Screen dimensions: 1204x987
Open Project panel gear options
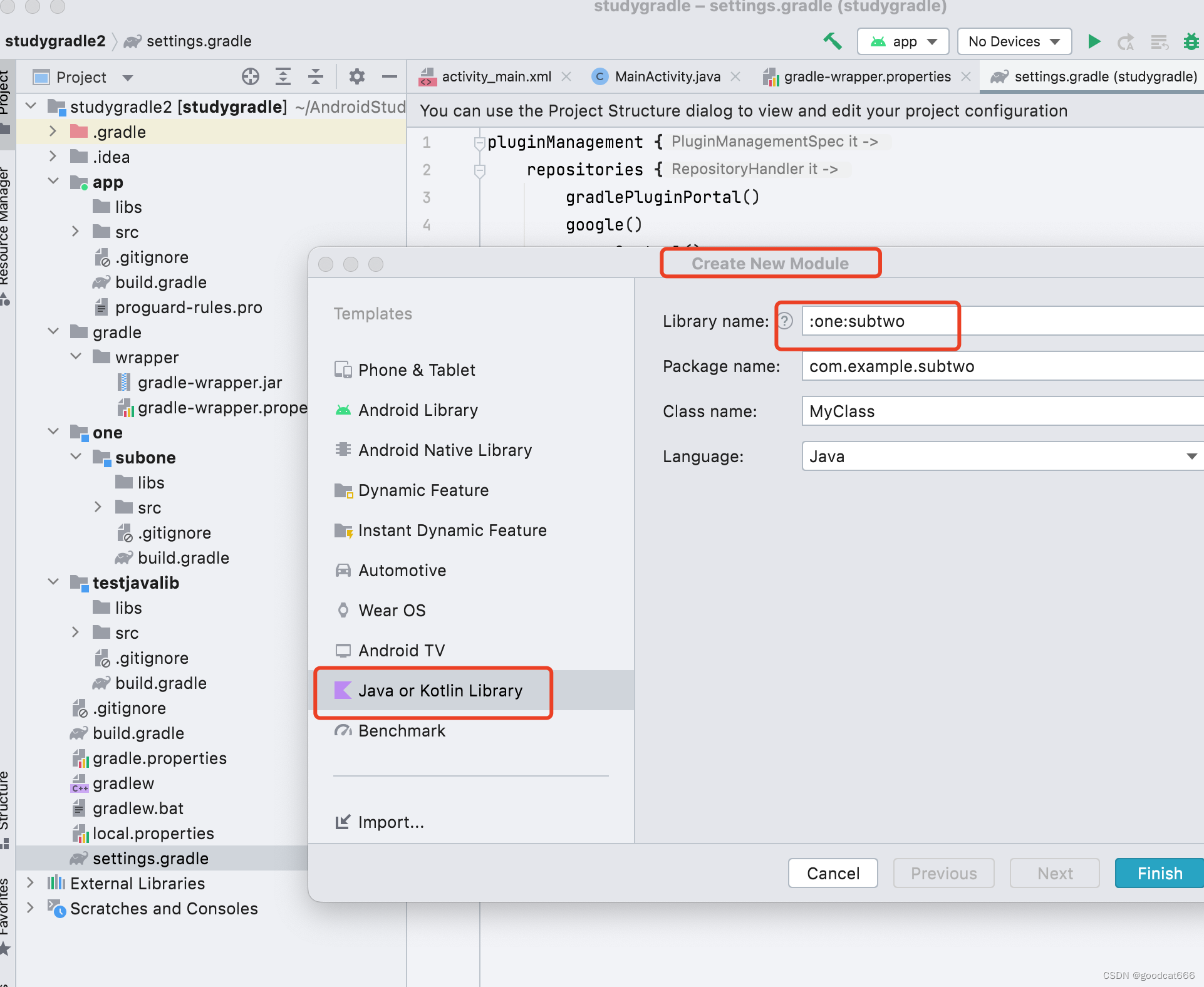pos(356,76)
